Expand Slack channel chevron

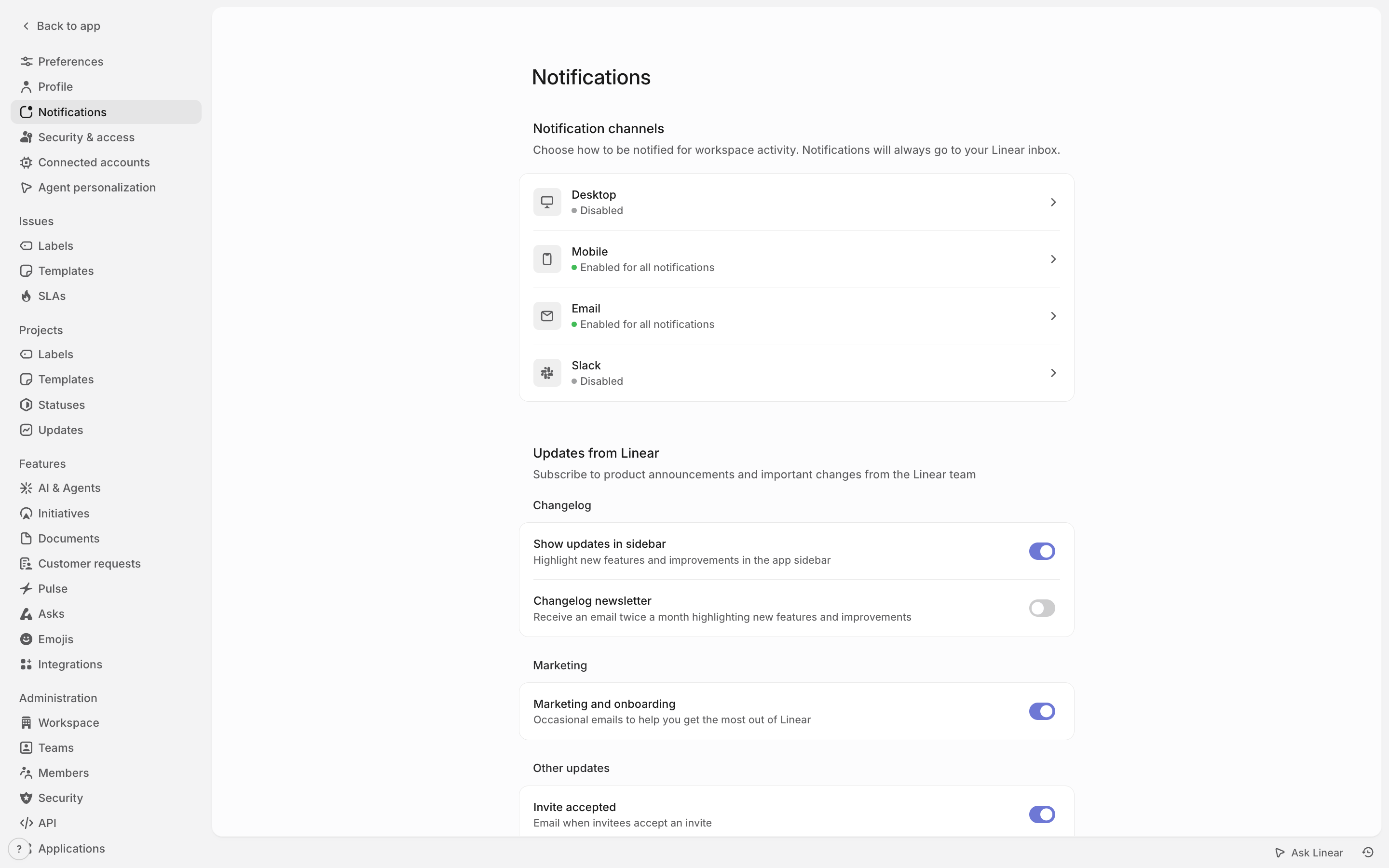click(1053, 373)
